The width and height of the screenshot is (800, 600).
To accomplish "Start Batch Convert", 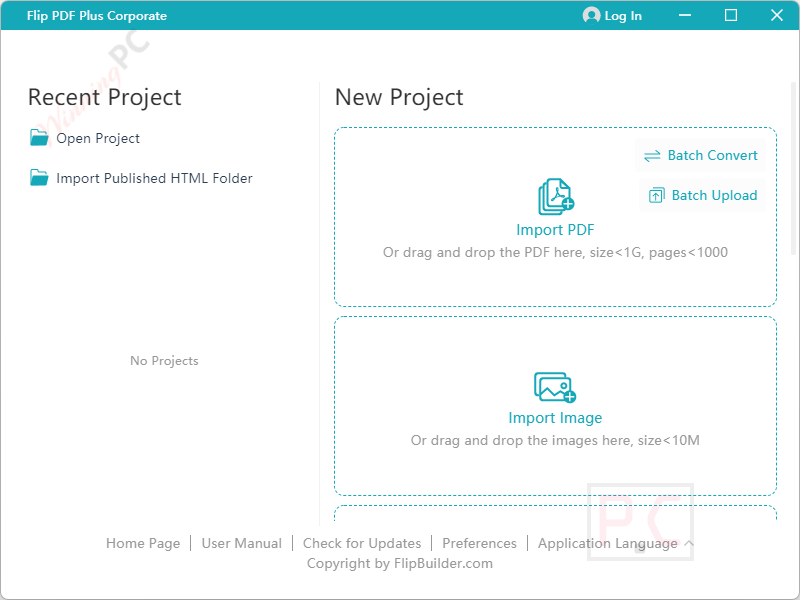I will point(701,155).
